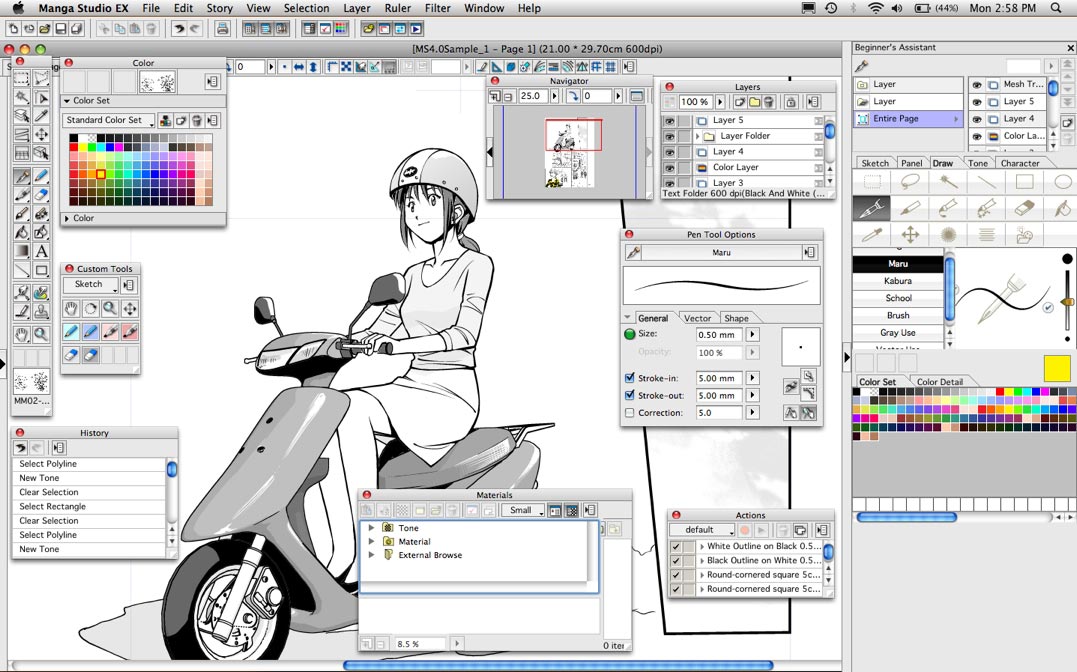Hide Layer 4 in Layers panel
The height and width of the screenshot is (672, 1077).
click(669, 152)
